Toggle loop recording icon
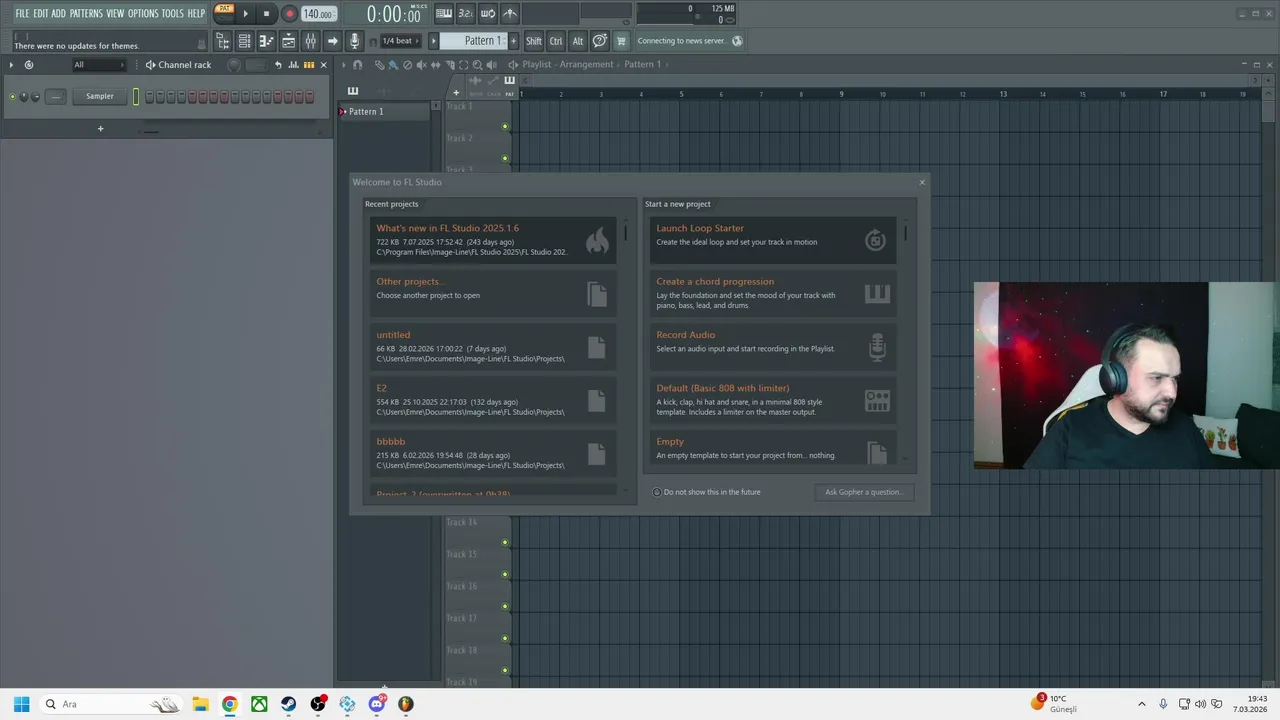Viewport: 1280px width, 720px height. click(x=488, y=13)
